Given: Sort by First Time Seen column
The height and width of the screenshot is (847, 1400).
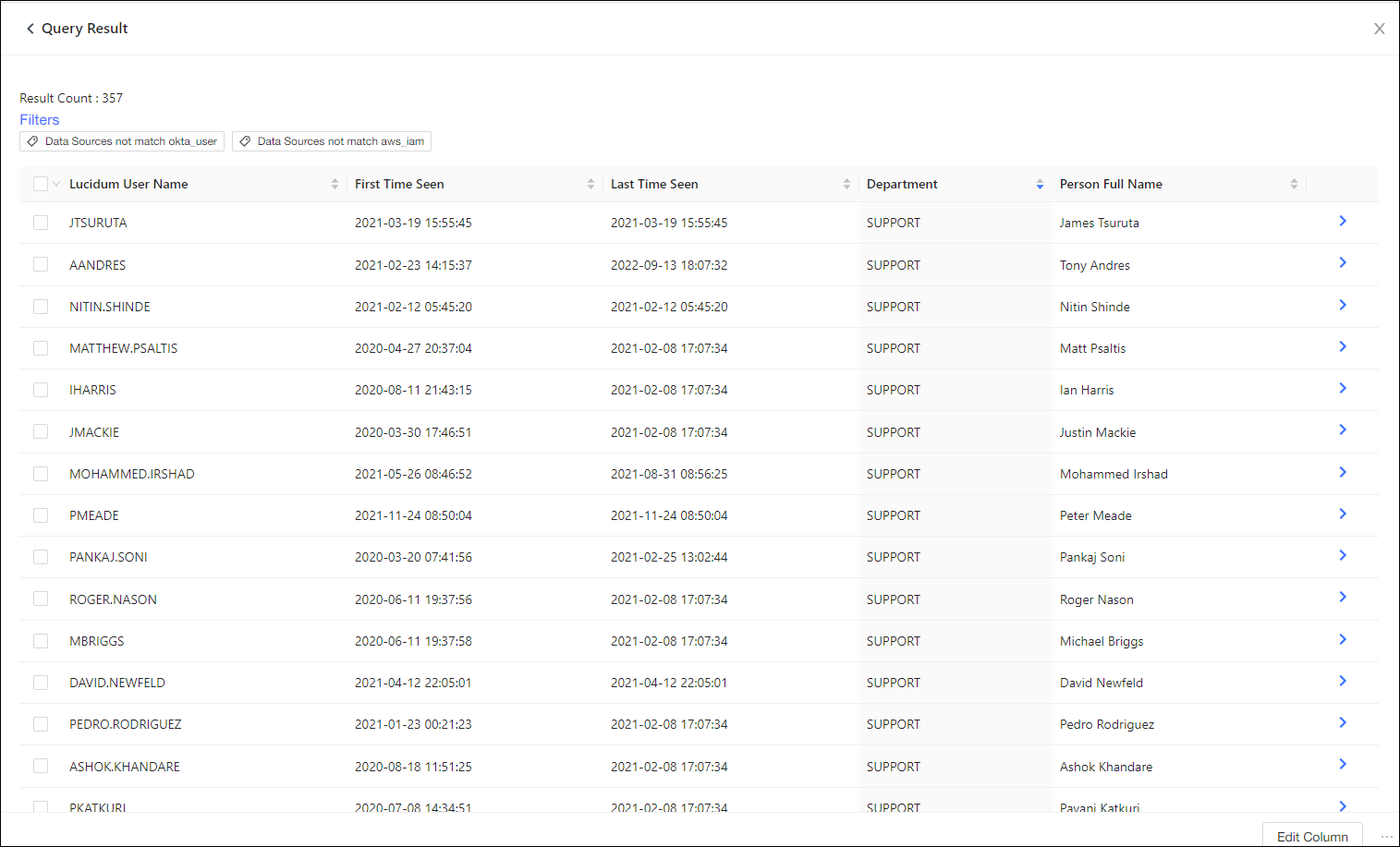Looking at the screenshot, I should tap(590, 184).
